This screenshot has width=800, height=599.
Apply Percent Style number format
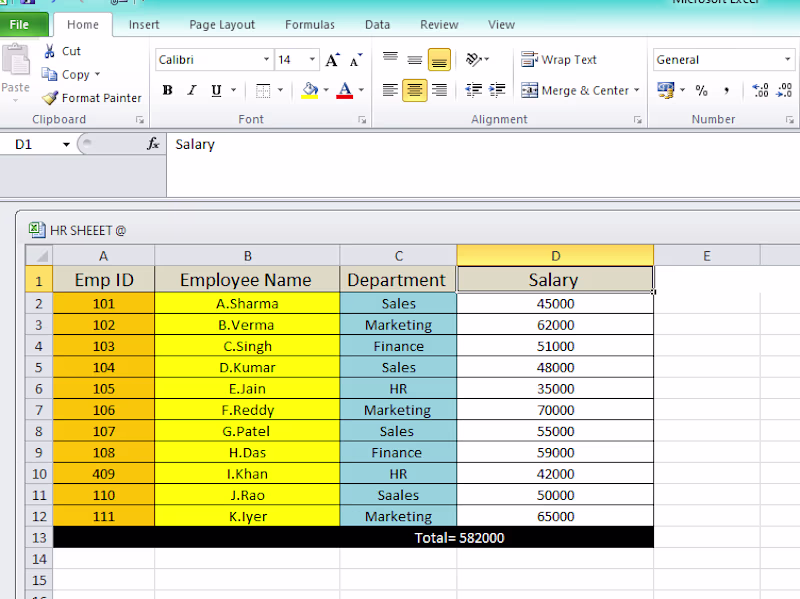pos(702,91)
